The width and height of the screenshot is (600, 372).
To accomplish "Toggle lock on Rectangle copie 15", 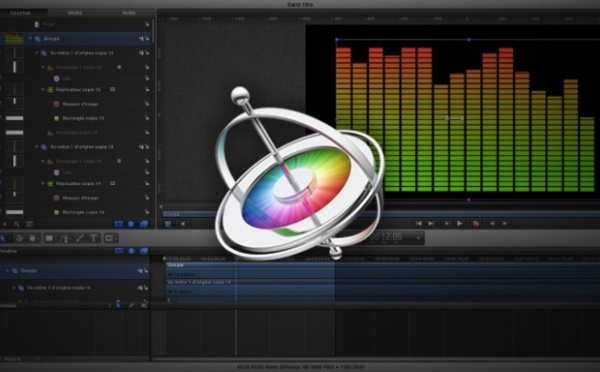I will (x=147, y=118).
